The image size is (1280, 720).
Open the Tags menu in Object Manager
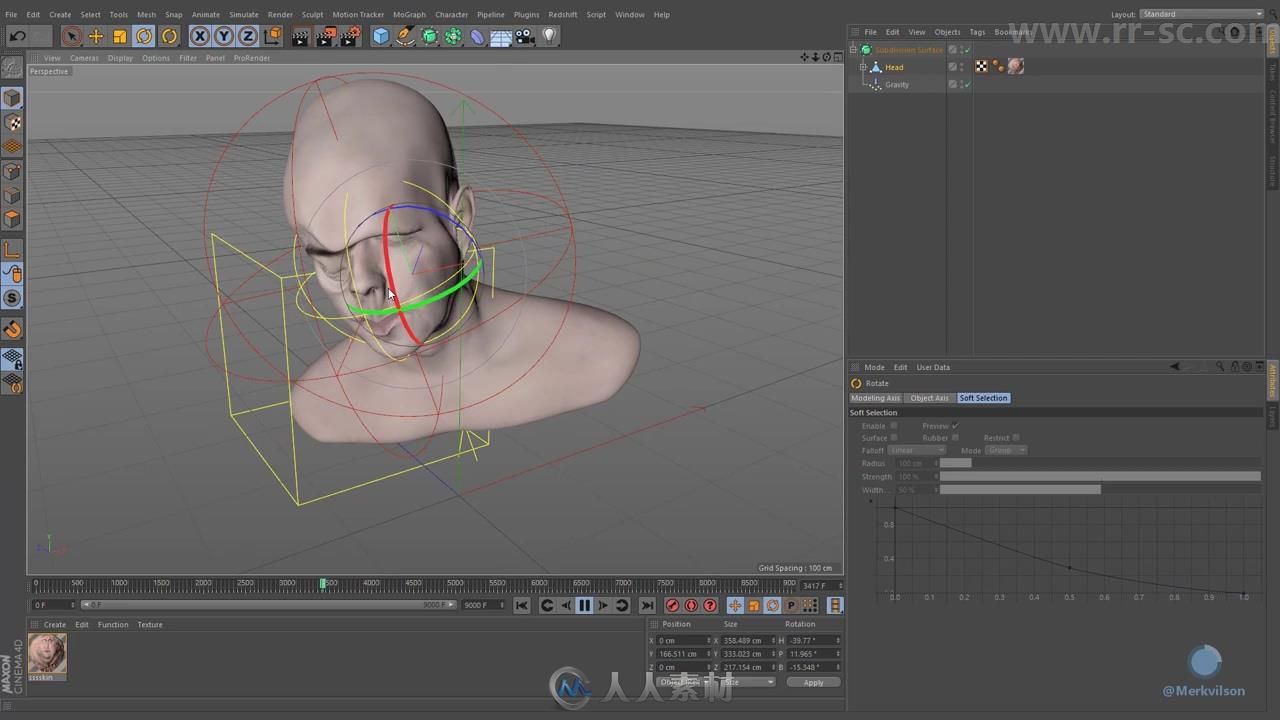(x=977, y=32)
